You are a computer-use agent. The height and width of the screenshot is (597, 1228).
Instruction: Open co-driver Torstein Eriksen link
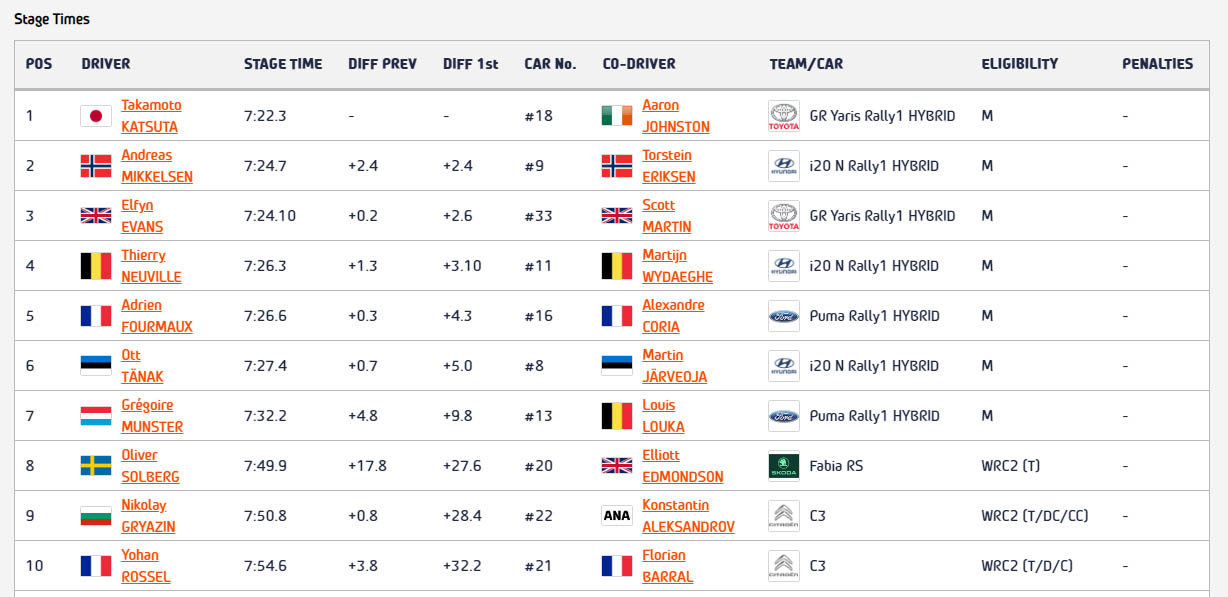pyautogui.click(x=669, y=166)
